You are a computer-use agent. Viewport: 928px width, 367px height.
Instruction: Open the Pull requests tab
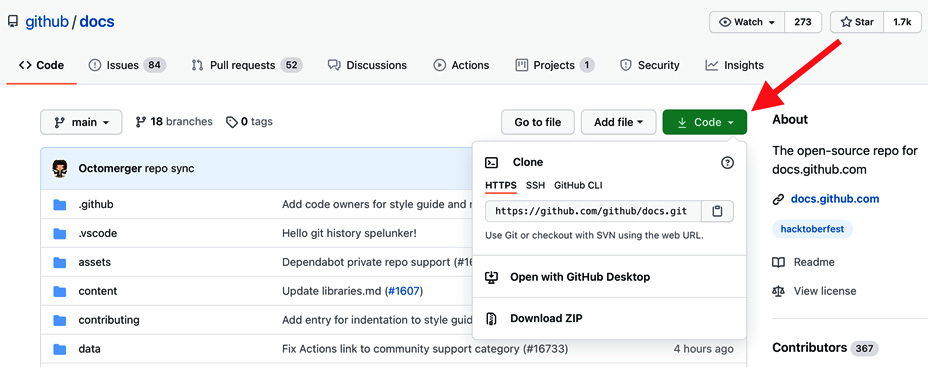(x=247, y=65)
